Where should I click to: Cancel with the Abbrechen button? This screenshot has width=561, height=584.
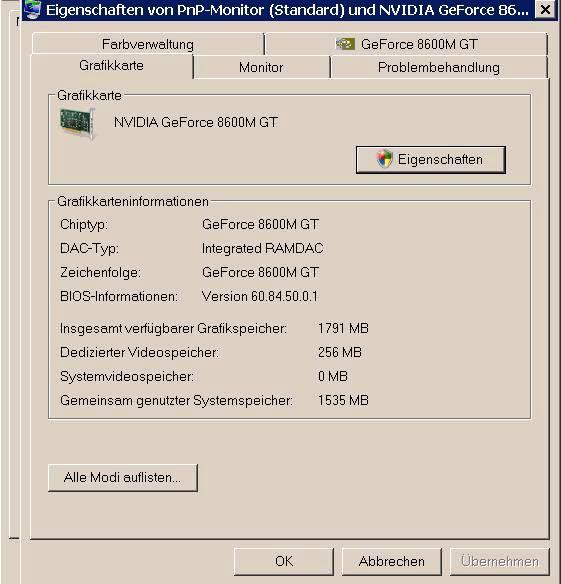coord(392,561)
